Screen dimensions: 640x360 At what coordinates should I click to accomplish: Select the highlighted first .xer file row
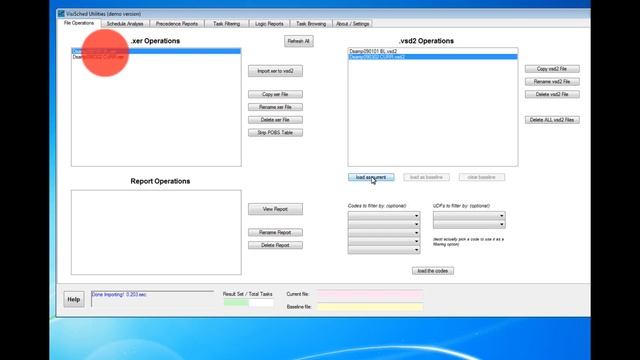156,51
